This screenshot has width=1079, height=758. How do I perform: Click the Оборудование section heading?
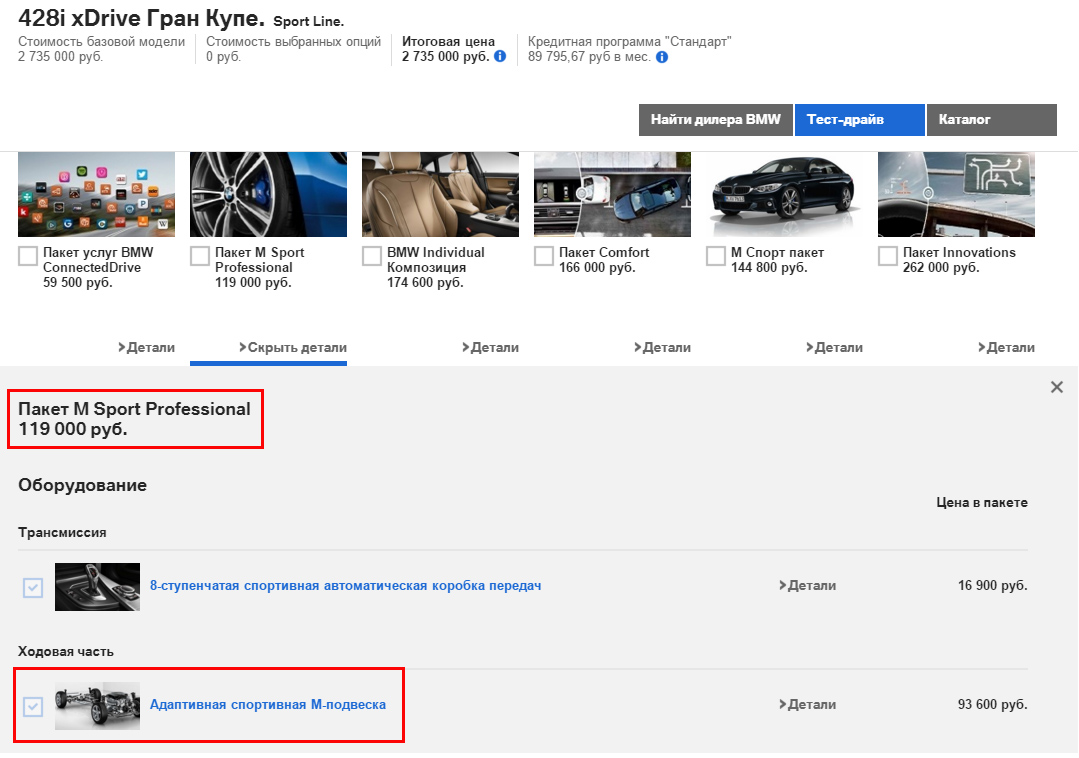point(83,485)
